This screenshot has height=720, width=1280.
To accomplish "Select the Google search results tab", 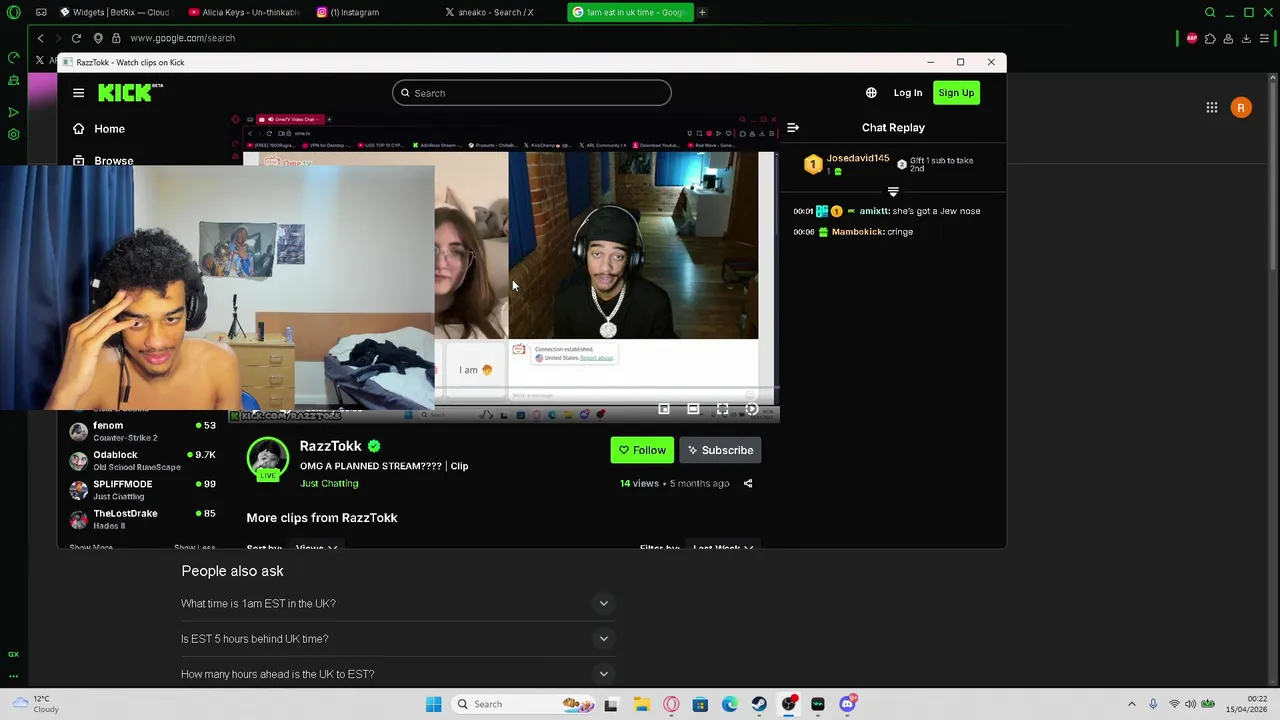I will (x=629, y=12).
